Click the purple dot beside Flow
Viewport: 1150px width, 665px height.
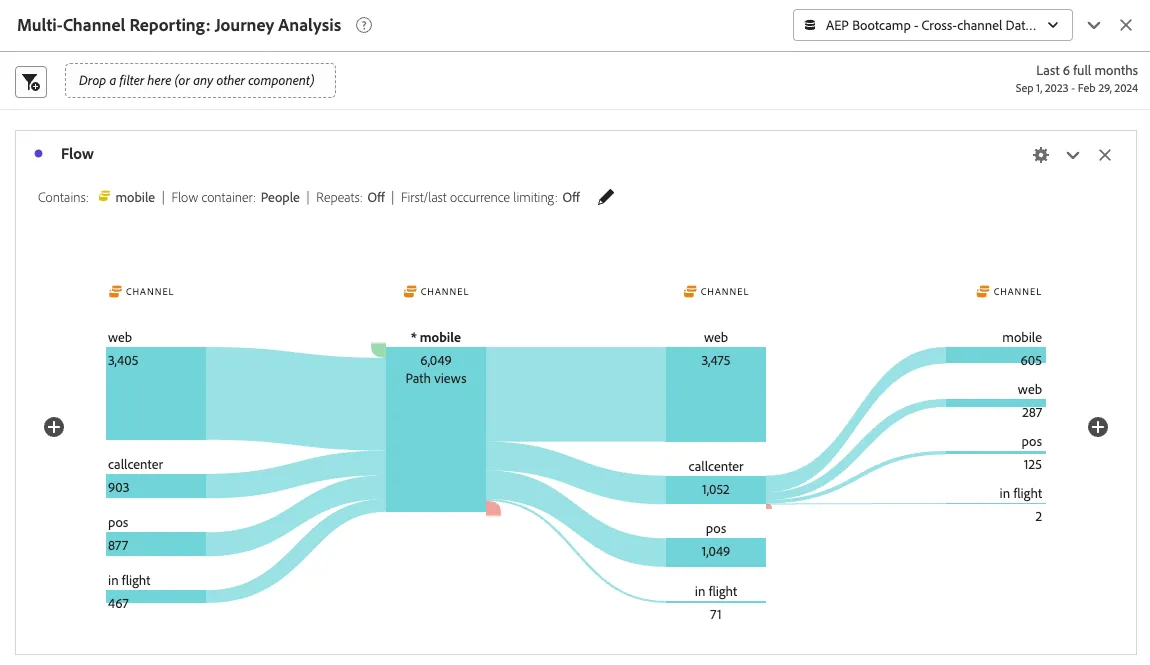39,153
